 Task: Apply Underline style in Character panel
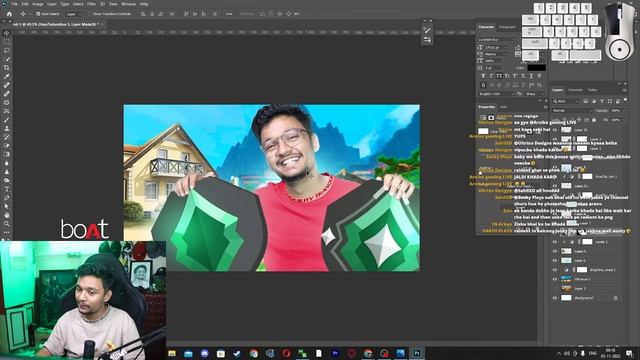[531, 76]
